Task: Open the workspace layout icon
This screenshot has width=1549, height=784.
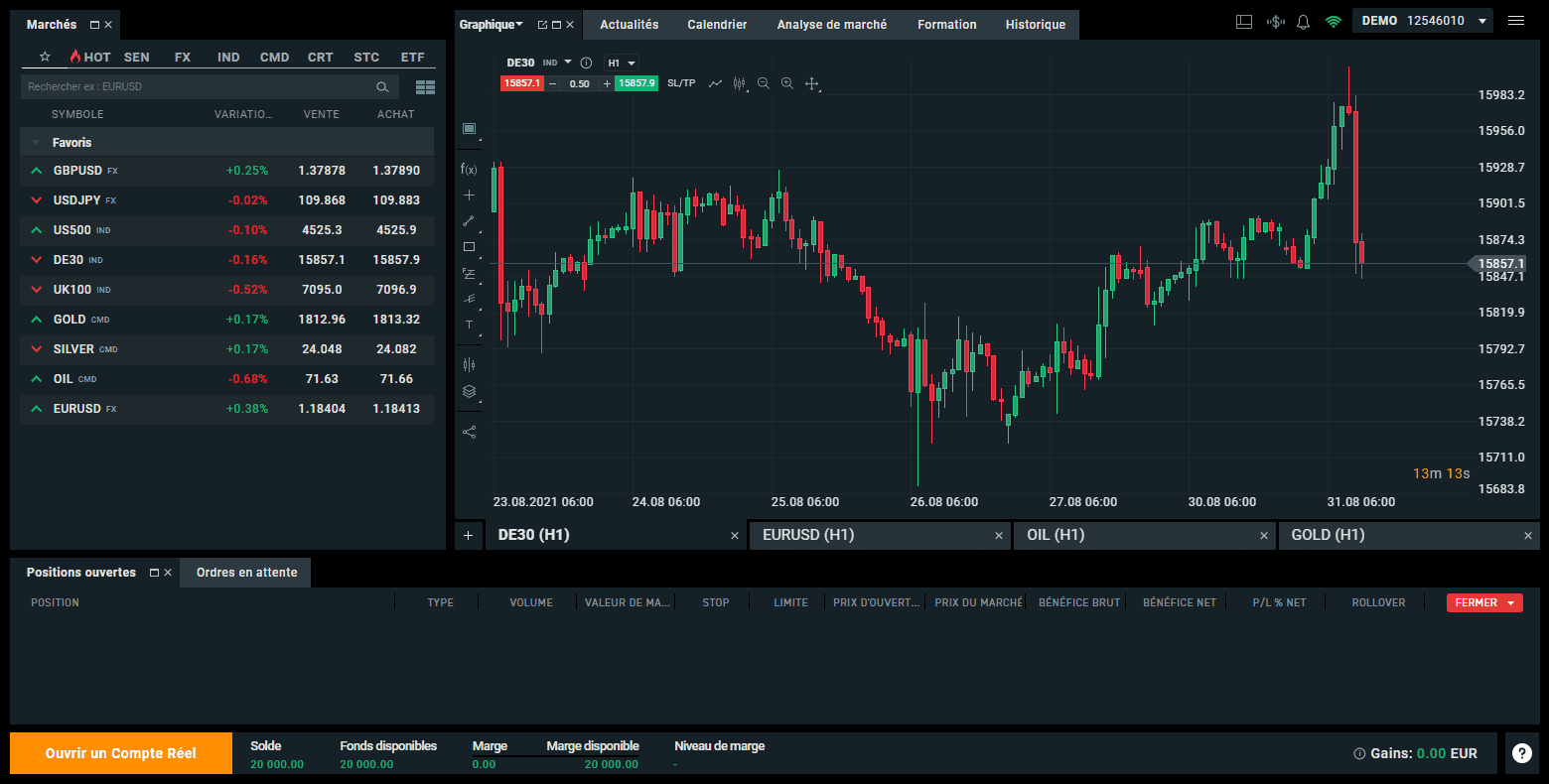Action: pos(1244,21)
